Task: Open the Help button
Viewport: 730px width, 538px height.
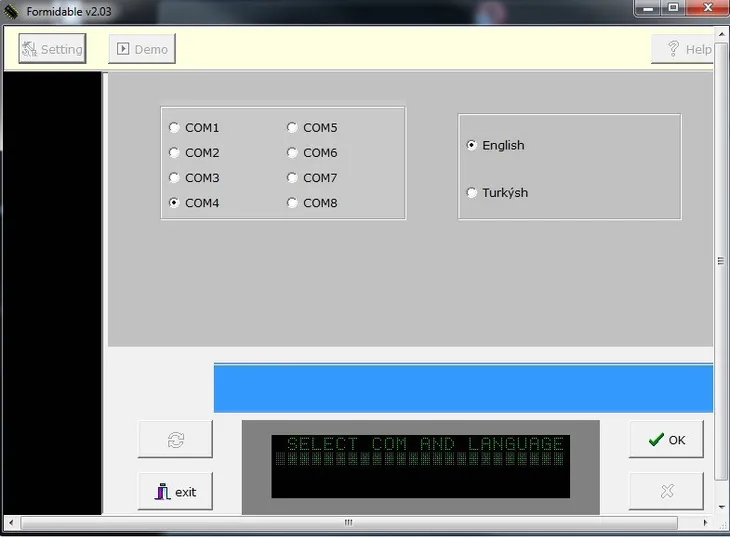Action: [x=686, y=49]
